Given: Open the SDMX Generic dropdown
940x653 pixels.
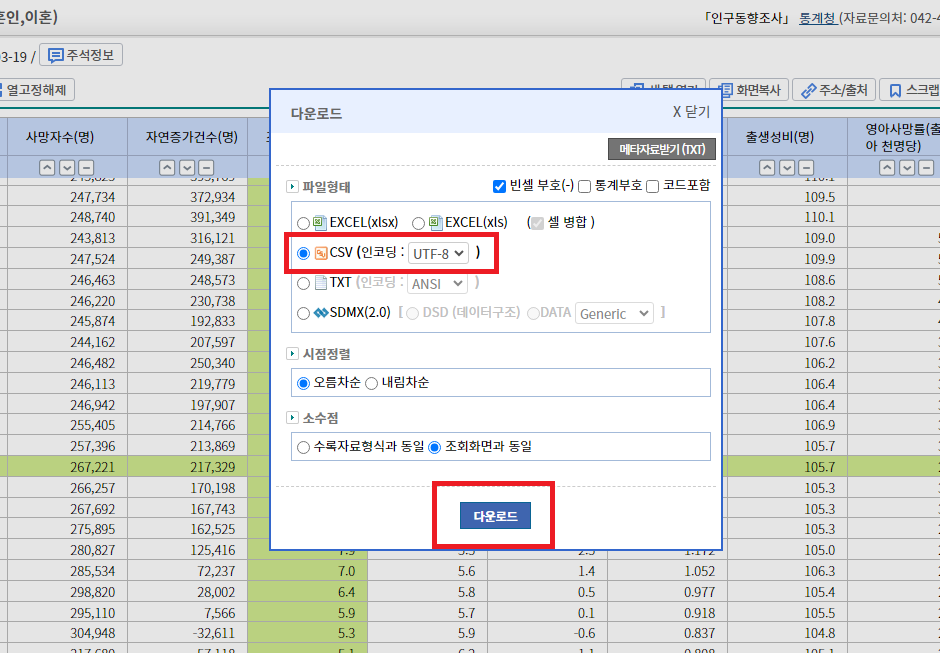Looking at the screenshot, I should coord(614,314).
